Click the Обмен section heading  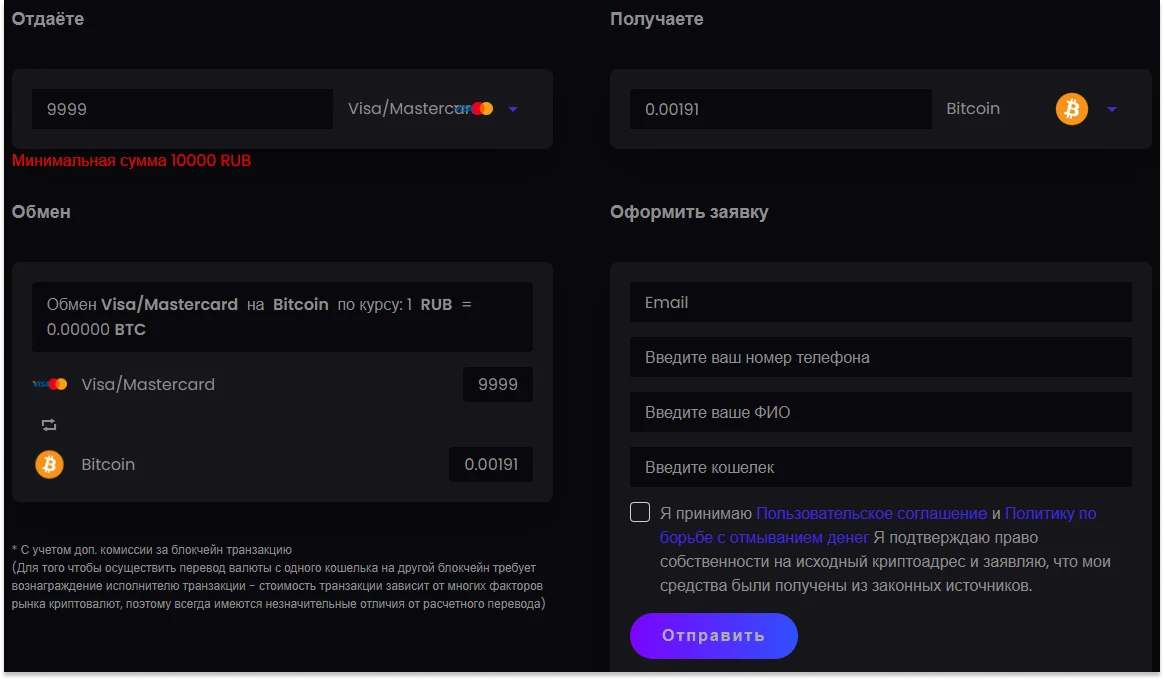(x=41, y=212)
